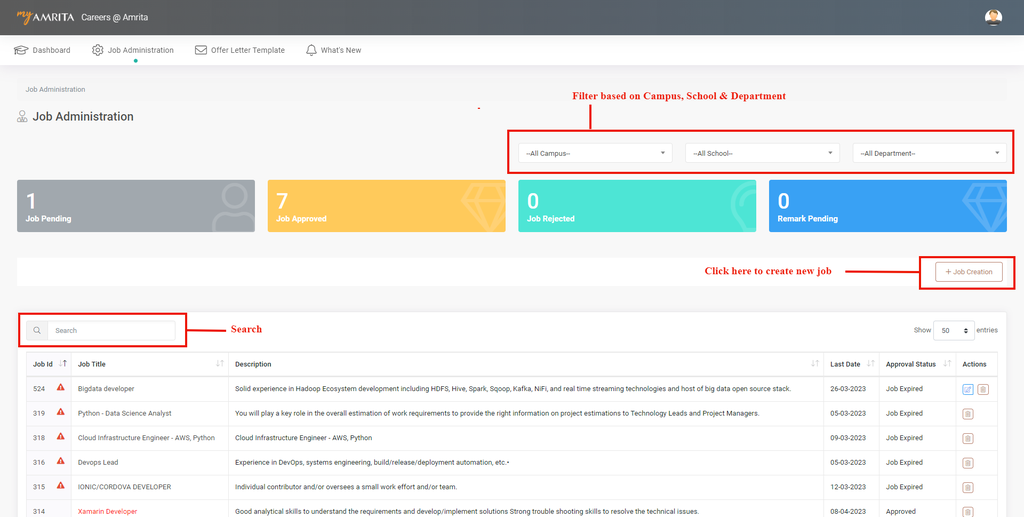This screenshot has width=1024, height=517.
Task: Open the All Campus dropdown
Action: point(595,153)
